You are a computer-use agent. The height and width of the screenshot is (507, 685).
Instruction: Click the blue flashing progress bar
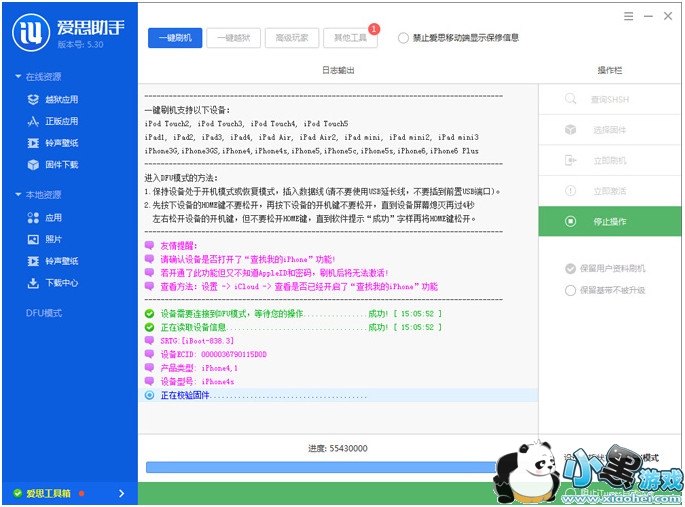pyautogui.click(x=321, y=467)
